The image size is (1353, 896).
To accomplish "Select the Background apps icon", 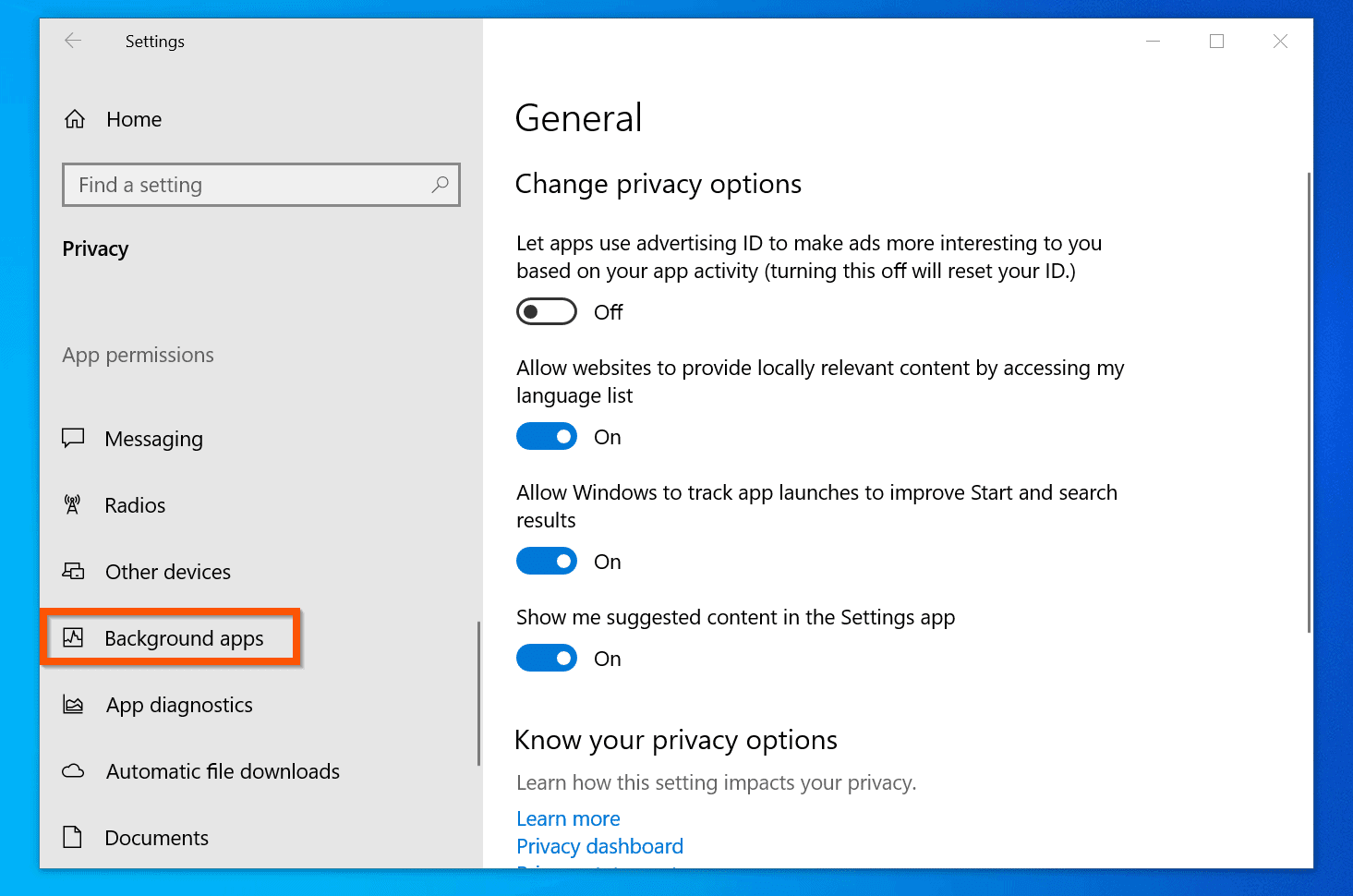I will point(73,637).
